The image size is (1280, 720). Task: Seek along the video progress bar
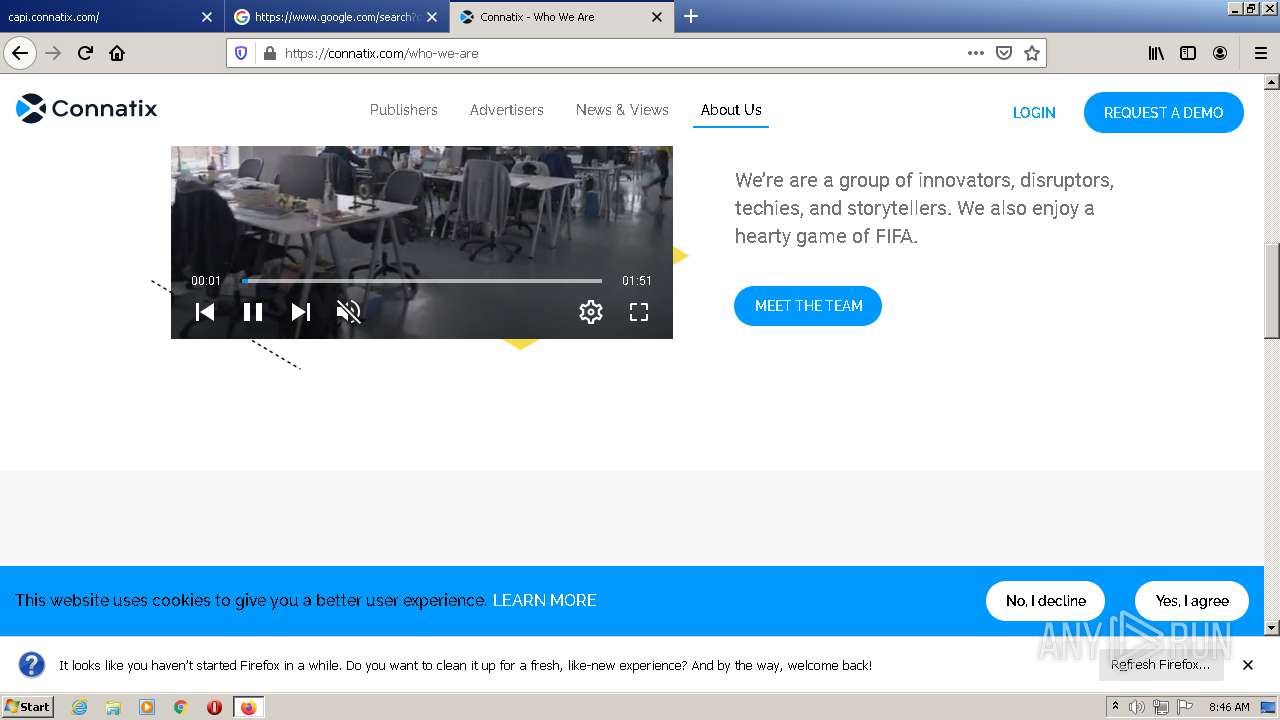(x=422, y=281)
